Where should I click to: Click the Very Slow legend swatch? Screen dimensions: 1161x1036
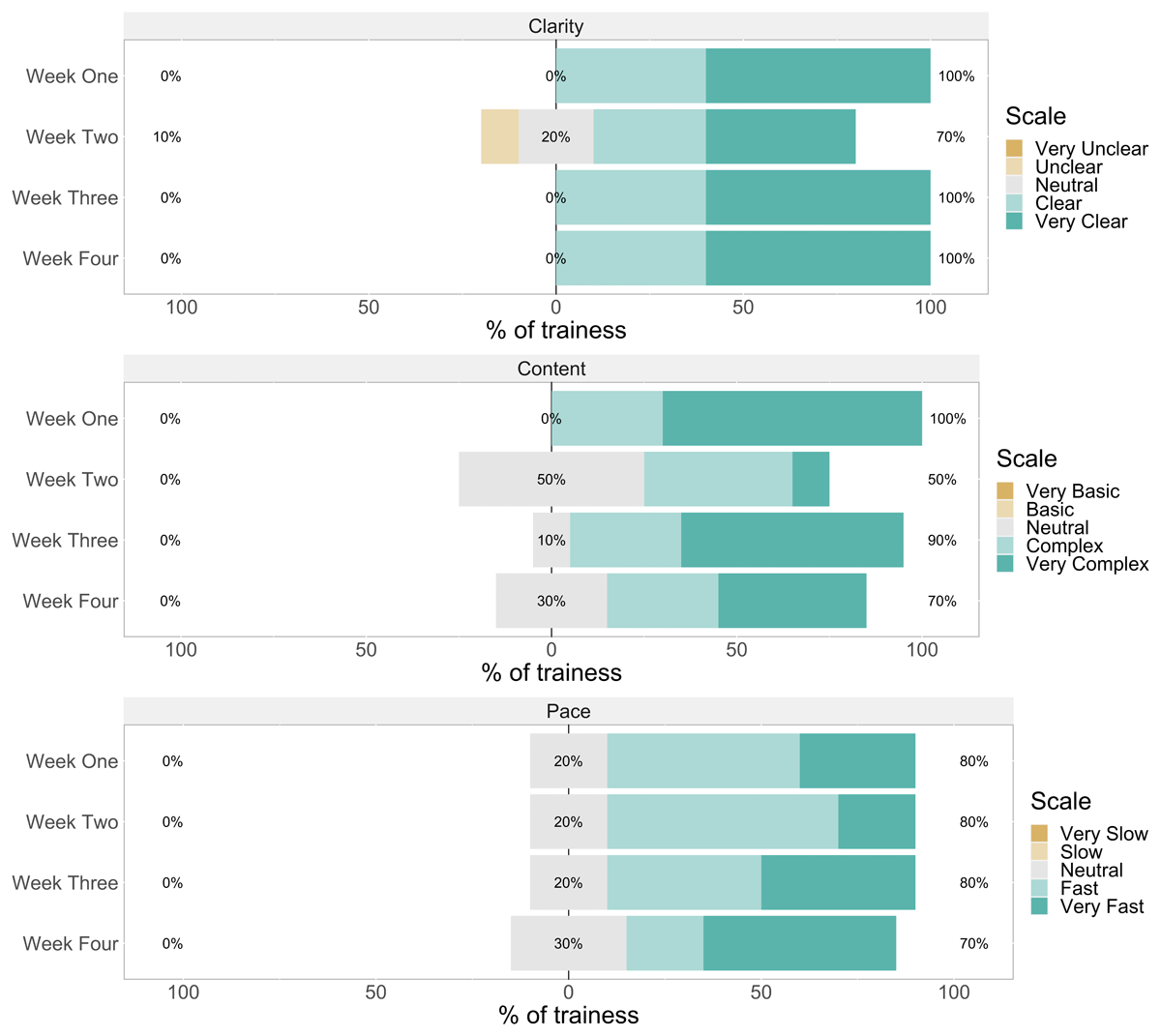point(1039,833)
